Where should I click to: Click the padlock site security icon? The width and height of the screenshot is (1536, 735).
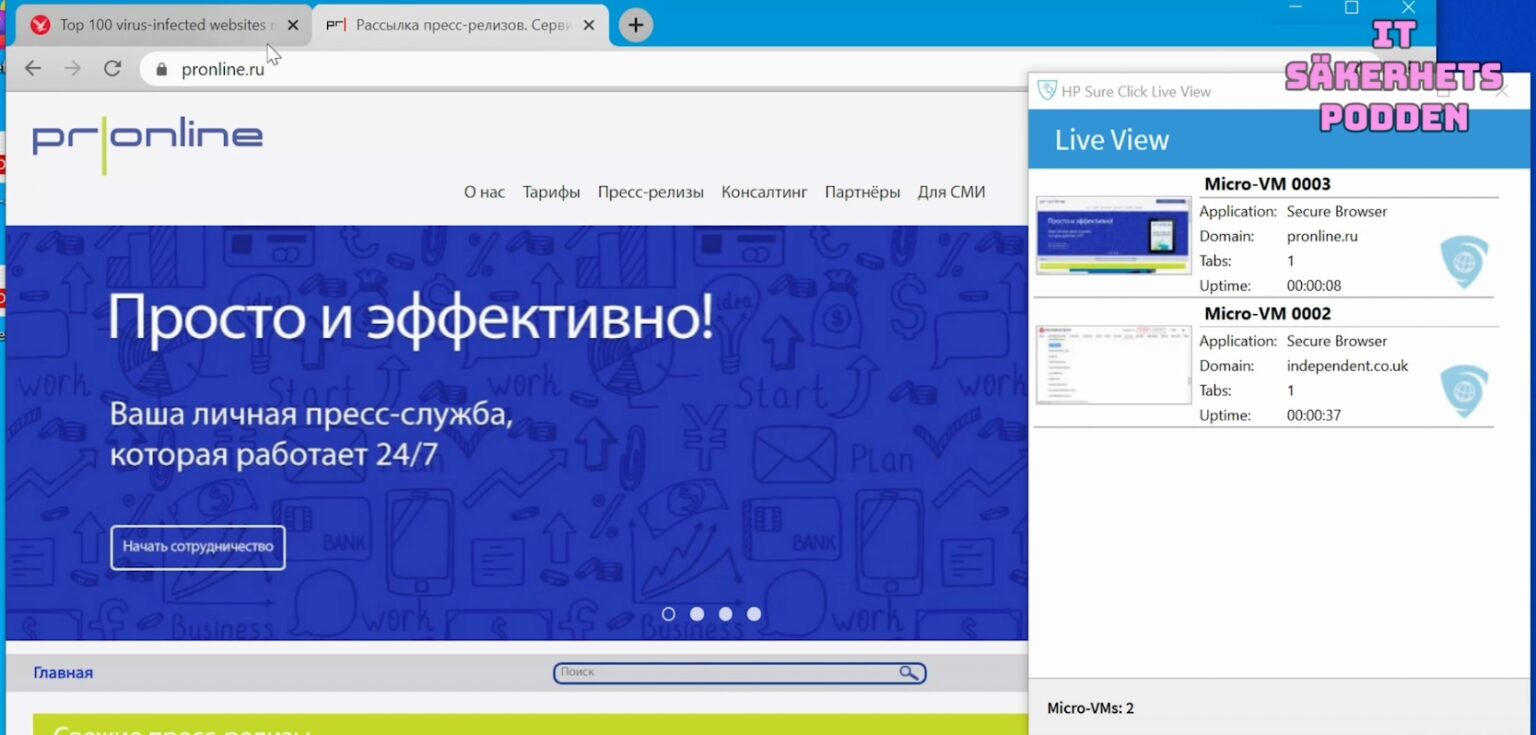pyautogui.click(x=162, y=70)
